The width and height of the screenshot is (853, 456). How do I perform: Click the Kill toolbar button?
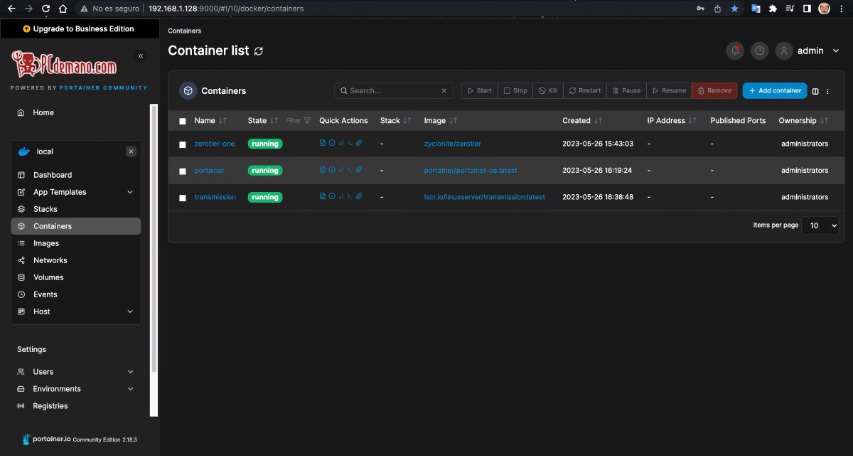pyautogui.click(x=548, y=90)
